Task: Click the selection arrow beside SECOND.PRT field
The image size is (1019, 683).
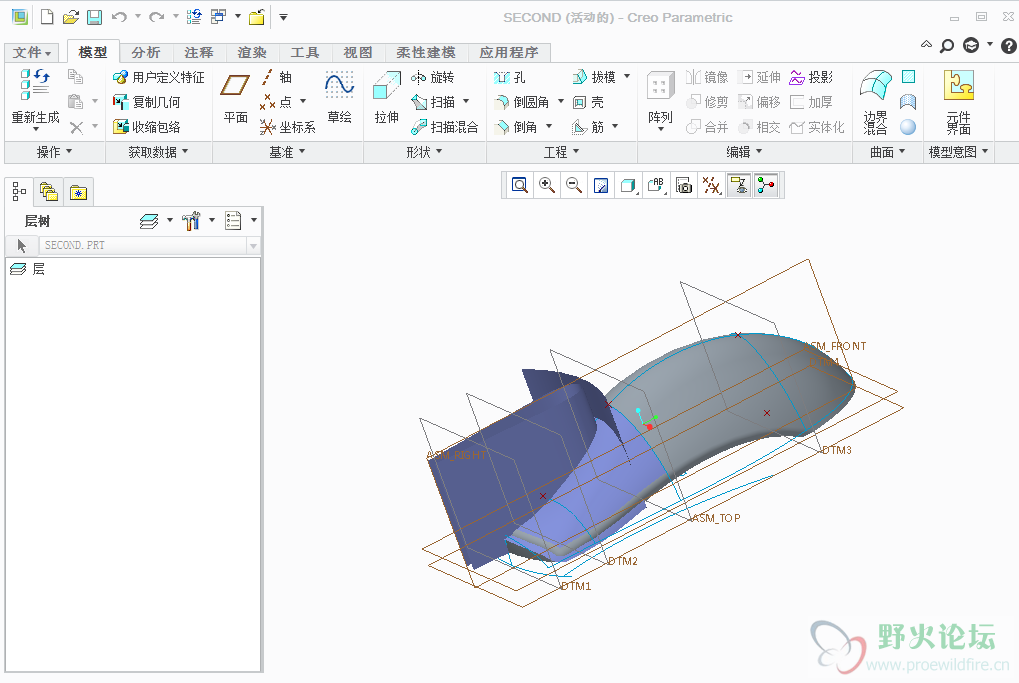Action: click(21, 246)
